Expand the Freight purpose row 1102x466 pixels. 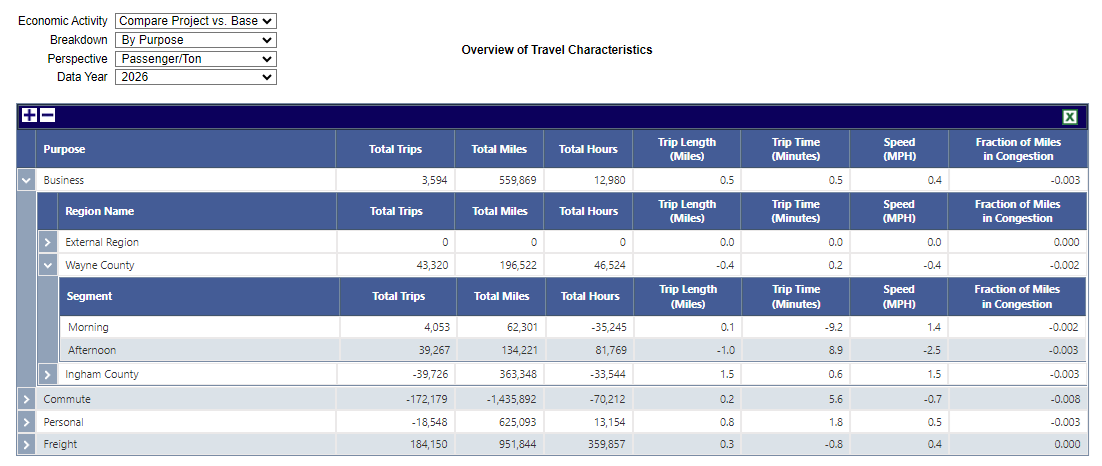click(27, 444)
